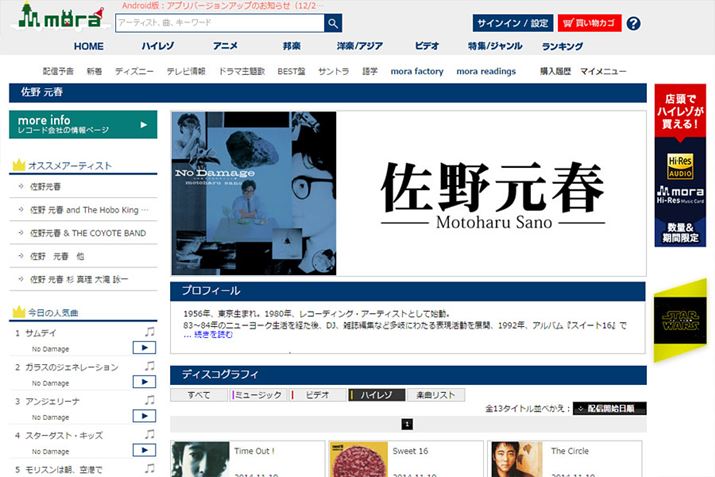Screen dimensions: 715x477
Task: Open 購入履歴 link
Action: (x=555, y=71)
